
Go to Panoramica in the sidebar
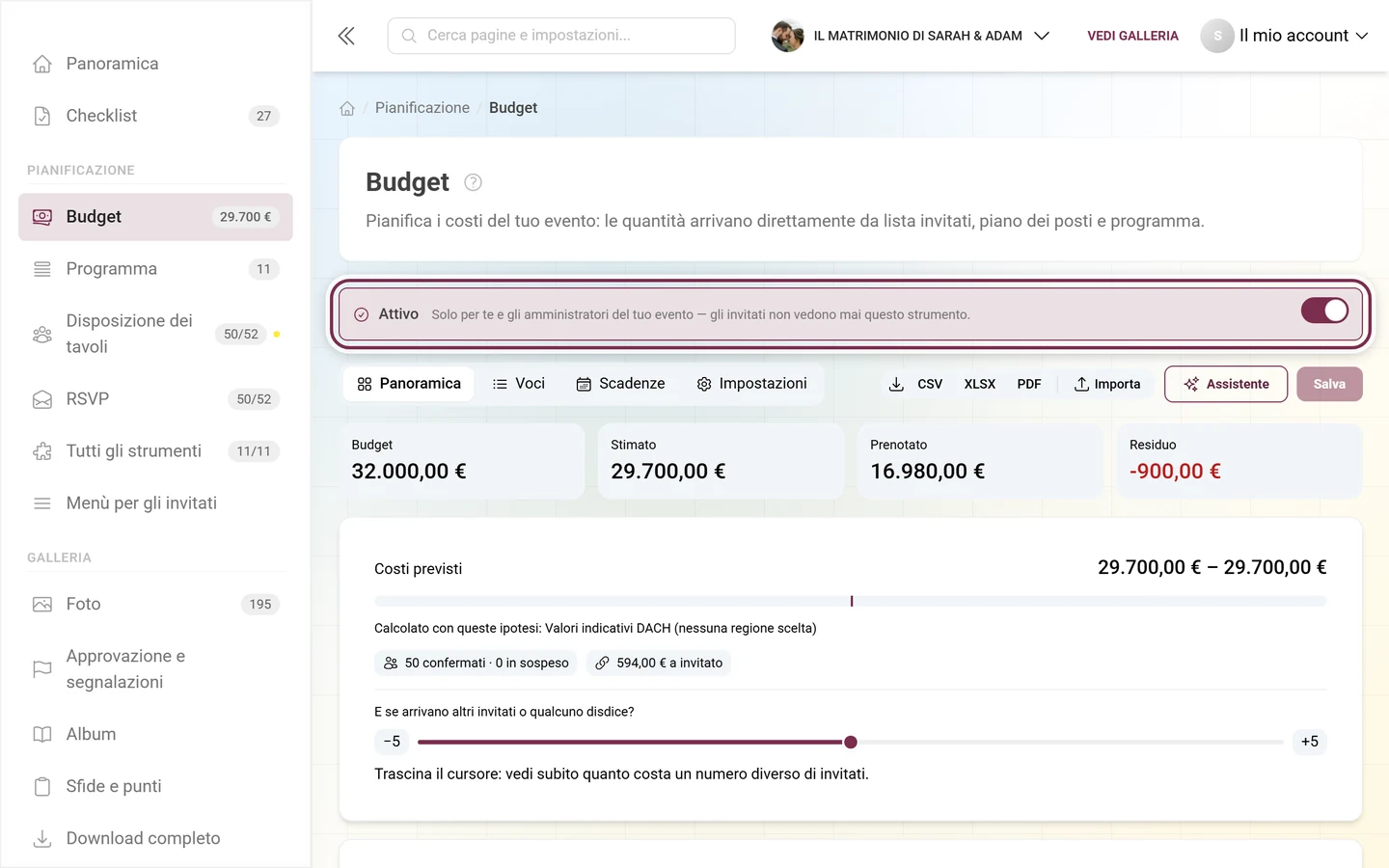155,64
